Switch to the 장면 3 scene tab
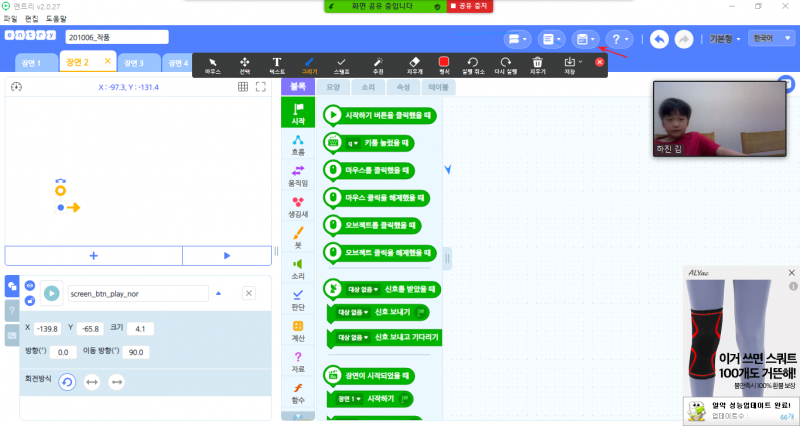This screenshot has height=426, width=800. 133,63
